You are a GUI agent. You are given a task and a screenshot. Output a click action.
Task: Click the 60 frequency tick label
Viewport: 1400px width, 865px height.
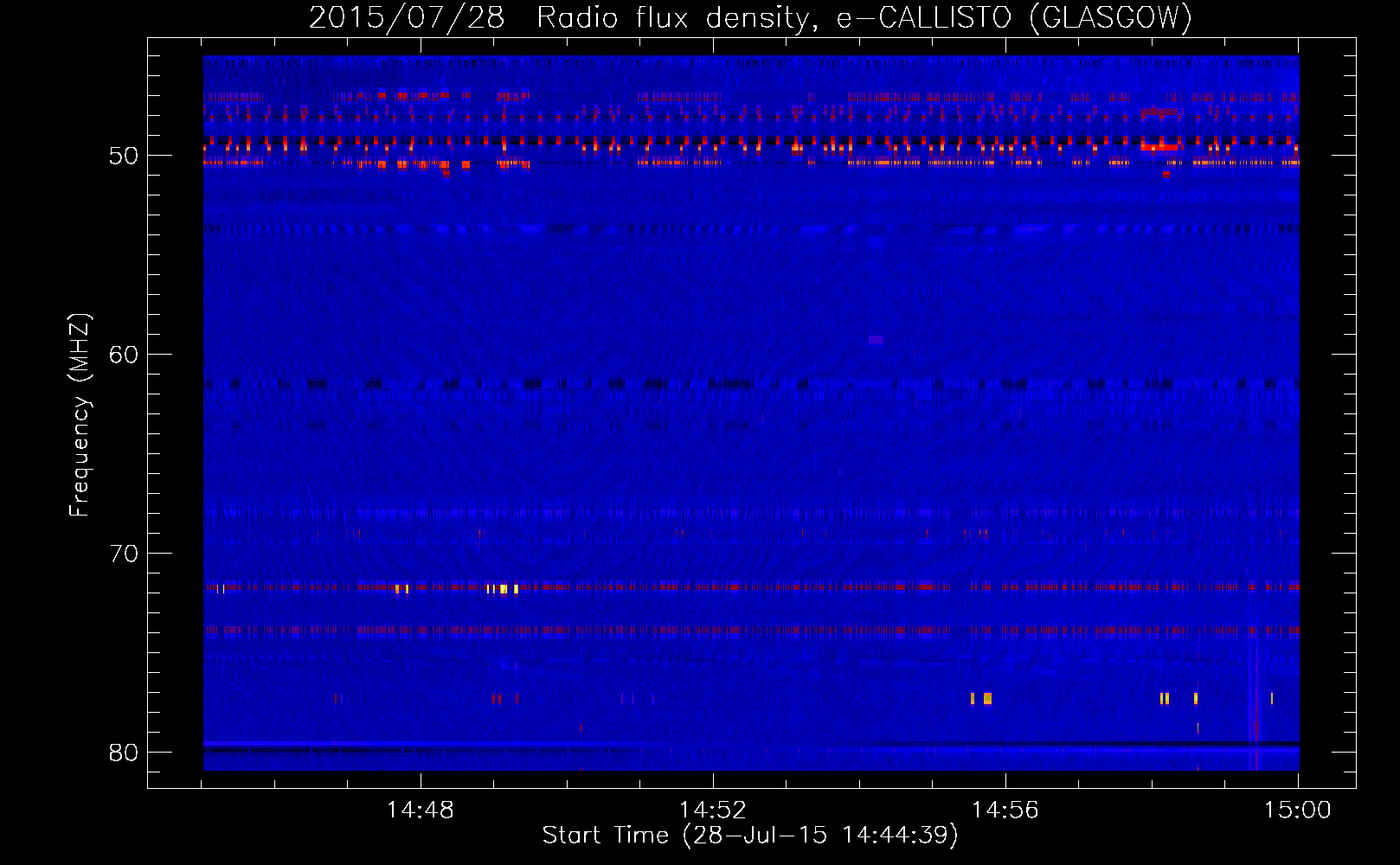[x=124, y=355]
